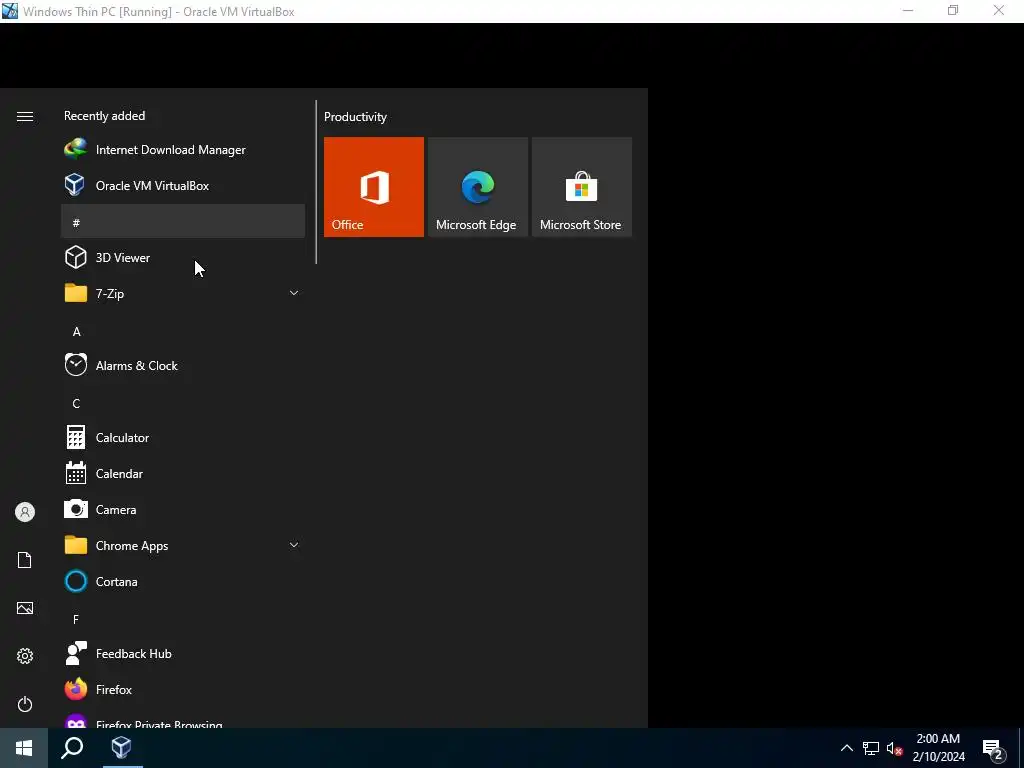Image resolution: width=1024 pixels, height=768 pixels.
Task: Open the Office tile
Action: tap(374, 187)
